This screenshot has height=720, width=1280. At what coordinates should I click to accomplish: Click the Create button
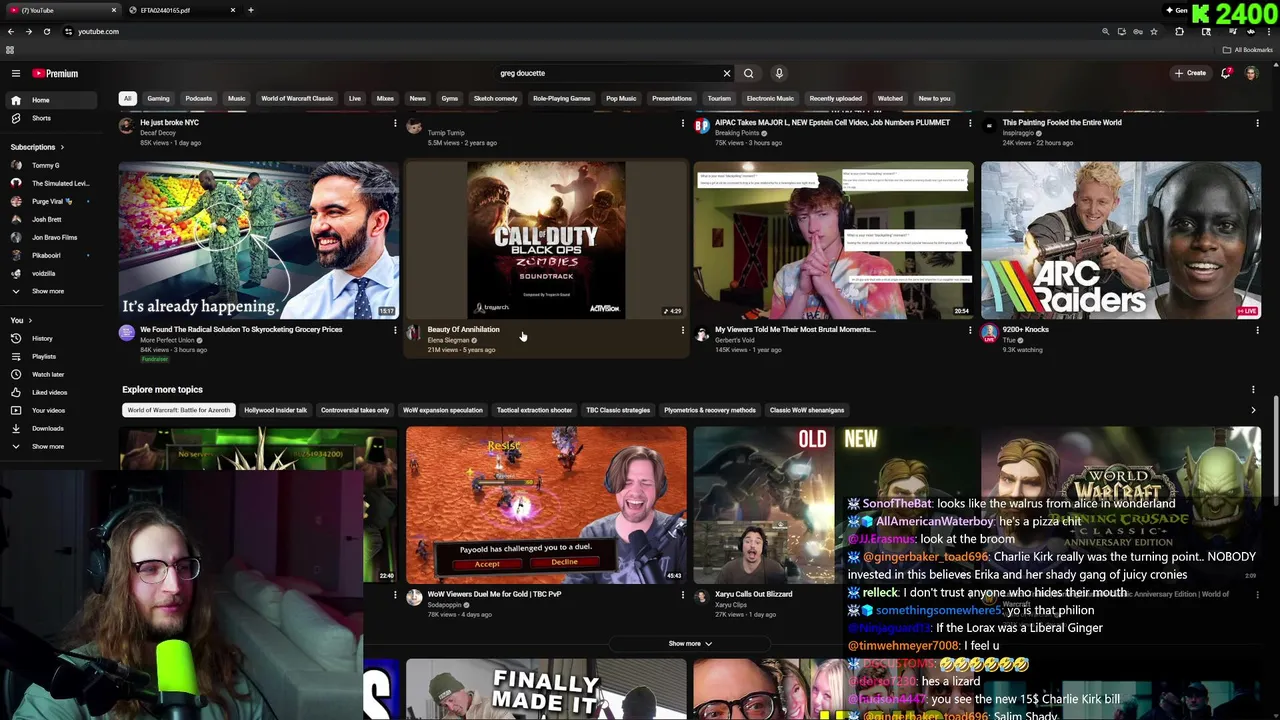point(1190,73)
